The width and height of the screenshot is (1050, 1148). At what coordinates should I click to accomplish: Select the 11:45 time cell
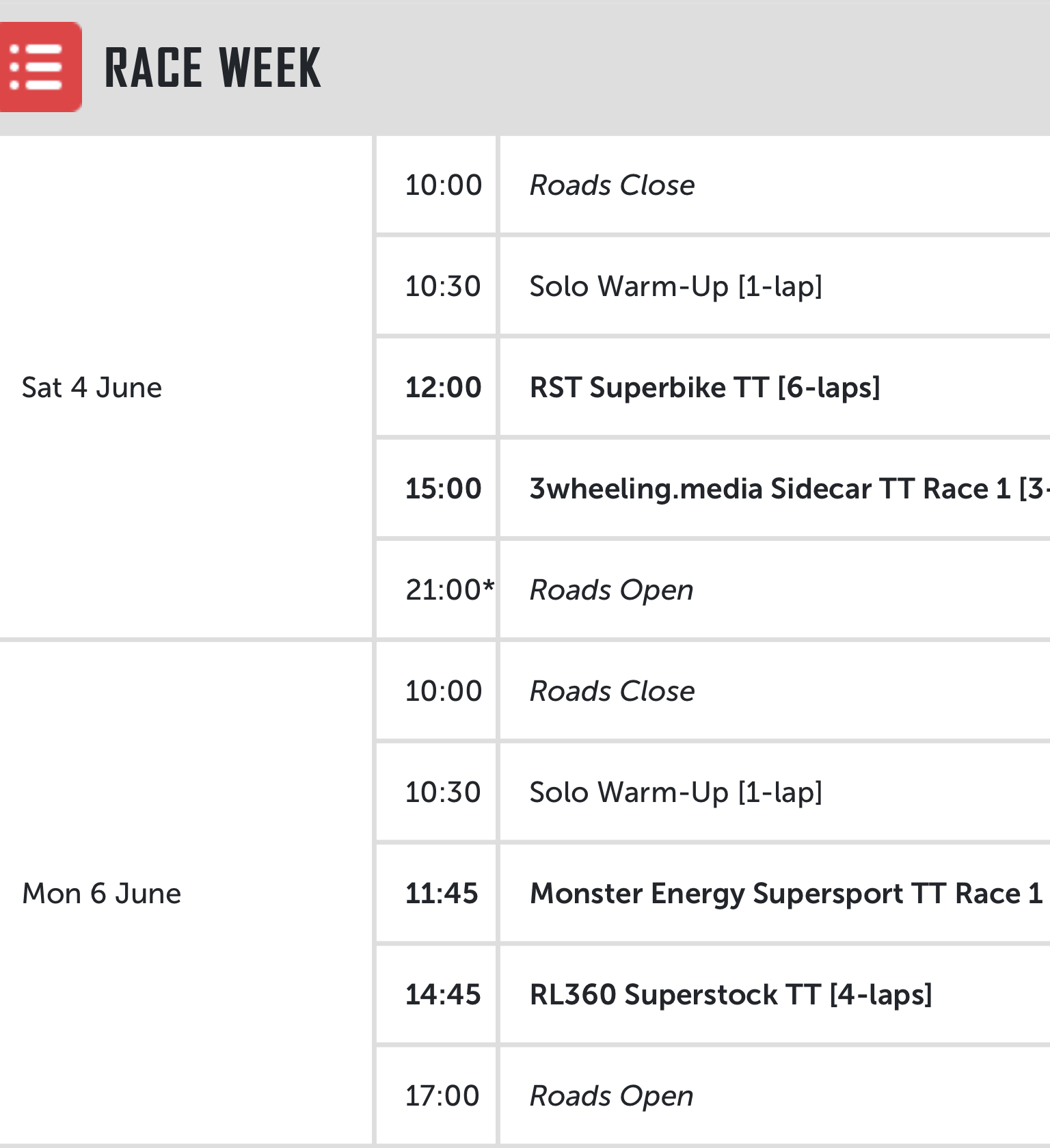coord(436,893)
